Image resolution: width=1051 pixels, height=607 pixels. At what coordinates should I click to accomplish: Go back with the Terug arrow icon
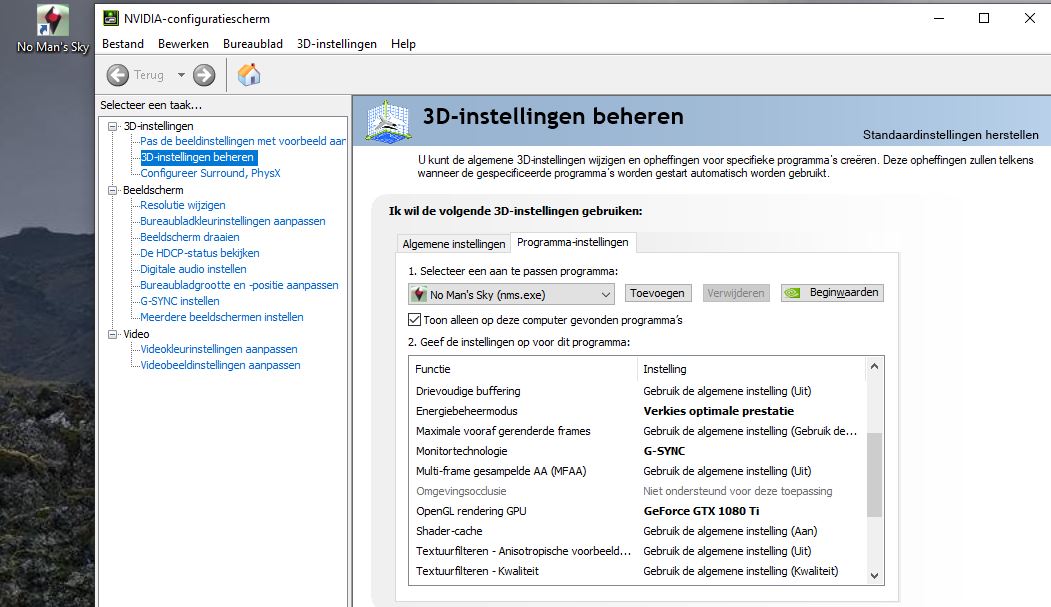118,75
